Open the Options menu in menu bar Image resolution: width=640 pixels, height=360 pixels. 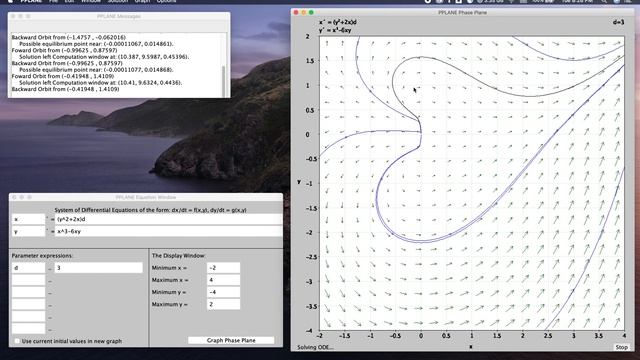coord(167,1)
